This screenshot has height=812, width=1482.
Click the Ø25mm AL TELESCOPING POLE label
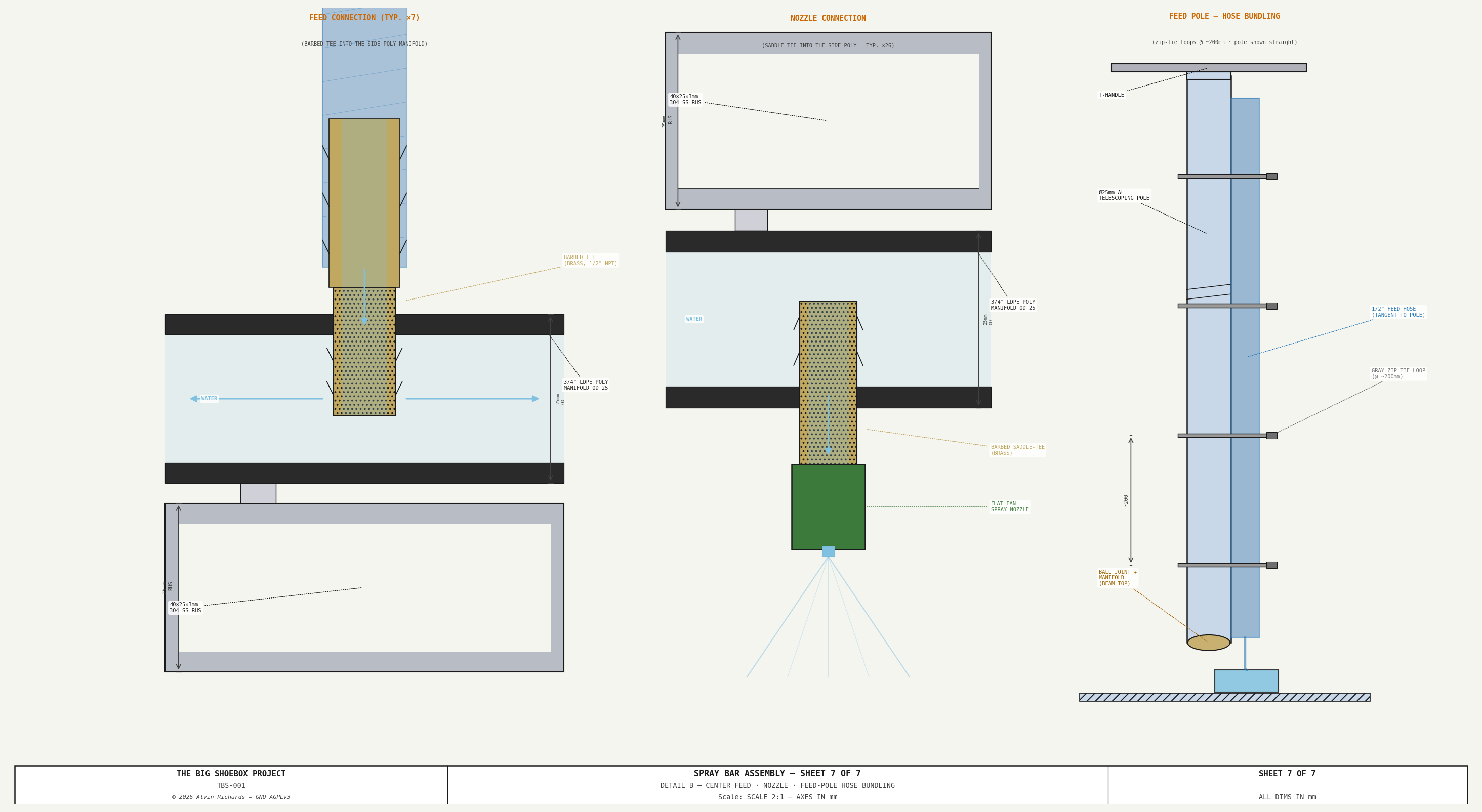[1124, 195]
